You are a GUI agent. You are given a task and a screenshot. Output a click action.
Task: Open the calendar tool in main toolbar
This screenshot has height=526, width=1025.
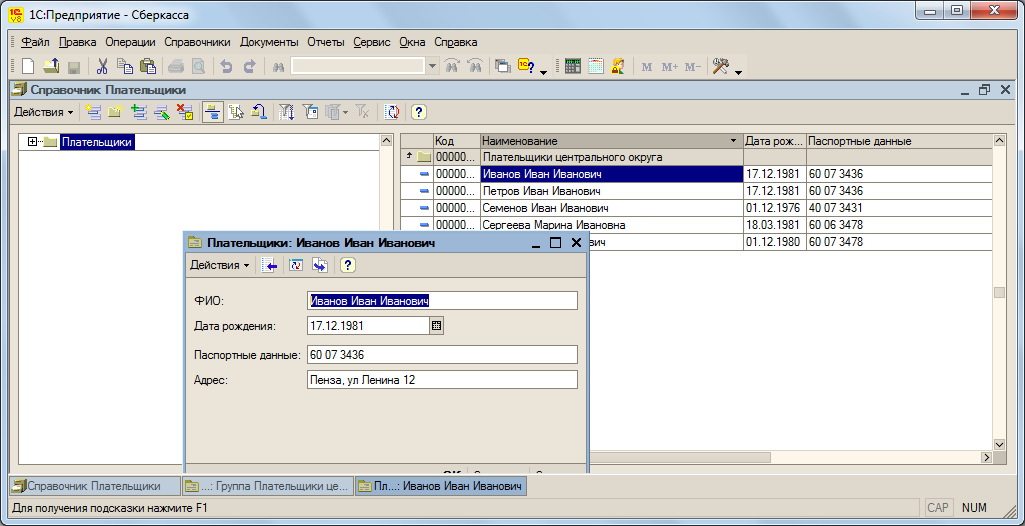point(596,66)
